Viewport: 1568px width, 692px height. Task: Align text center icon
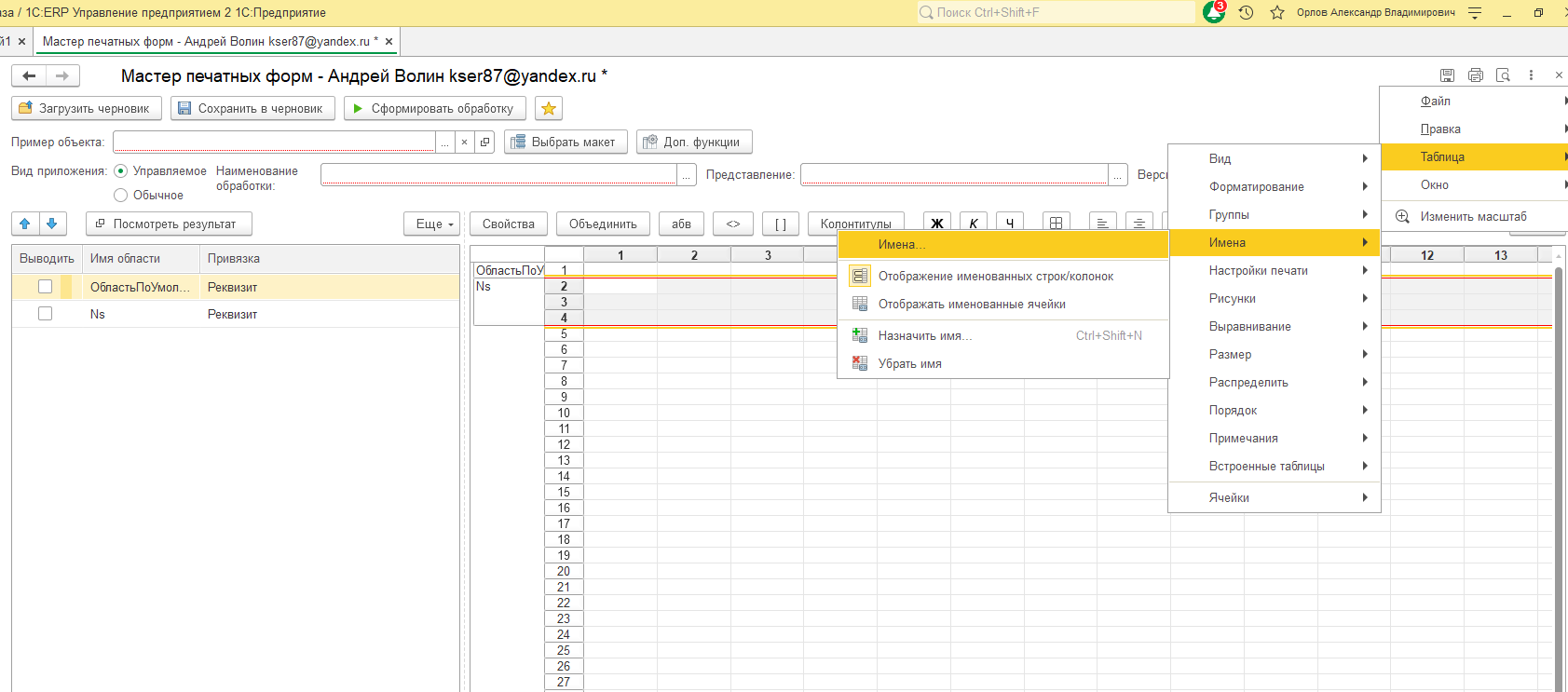click(1139, 223)
